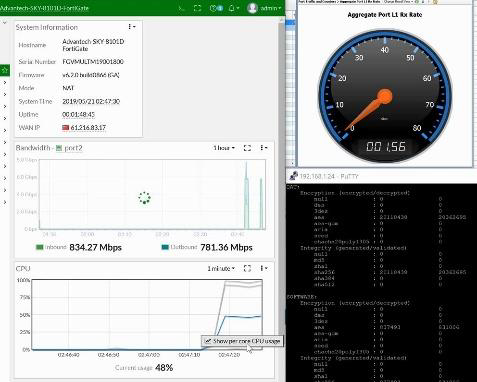Open System Information widget options menu
This screenshot has width=477, height=382.
pyautogui.click(x=132, y=27)
